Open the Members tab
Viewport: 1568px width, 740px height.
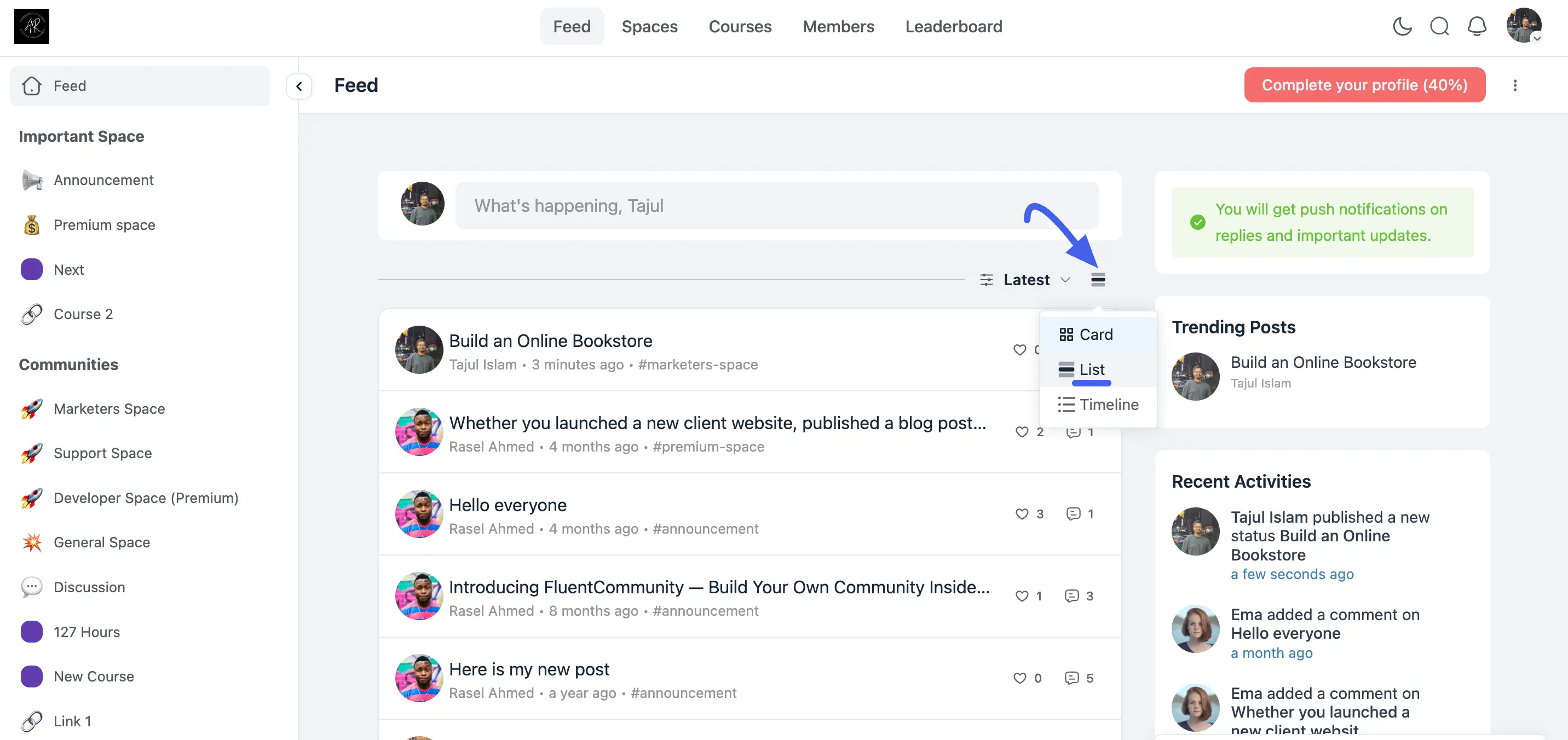click(838, 26)
